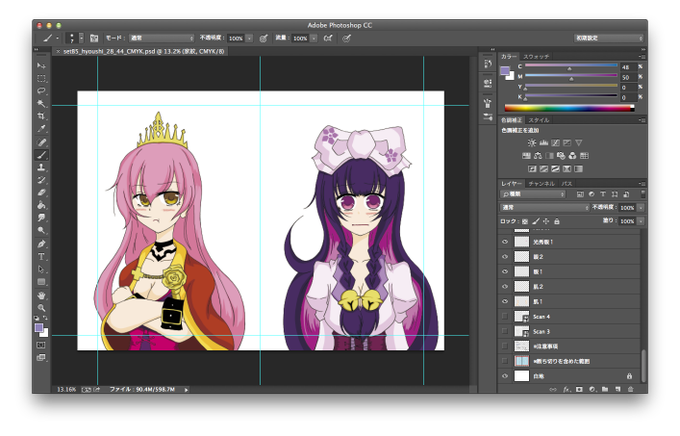Image resolution: width=680 pixels, height=436 pixels.
Task: Open the flow dropdown arrow
Action: [314, 38]
